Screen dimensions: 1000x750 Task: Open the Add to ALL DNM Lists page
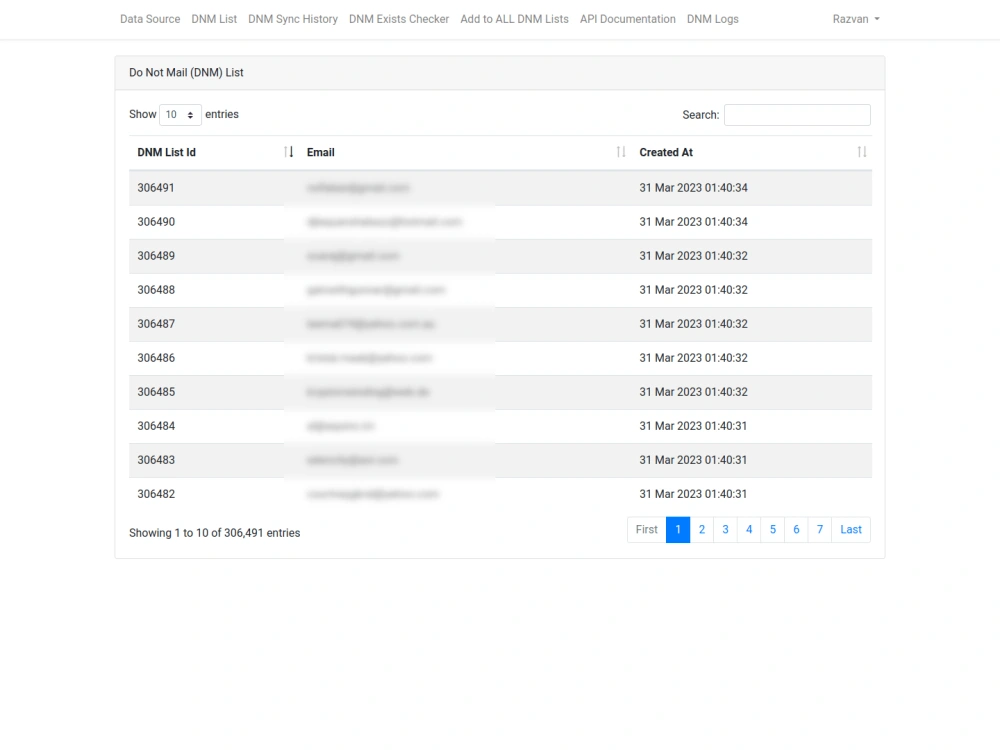[514, 19]
